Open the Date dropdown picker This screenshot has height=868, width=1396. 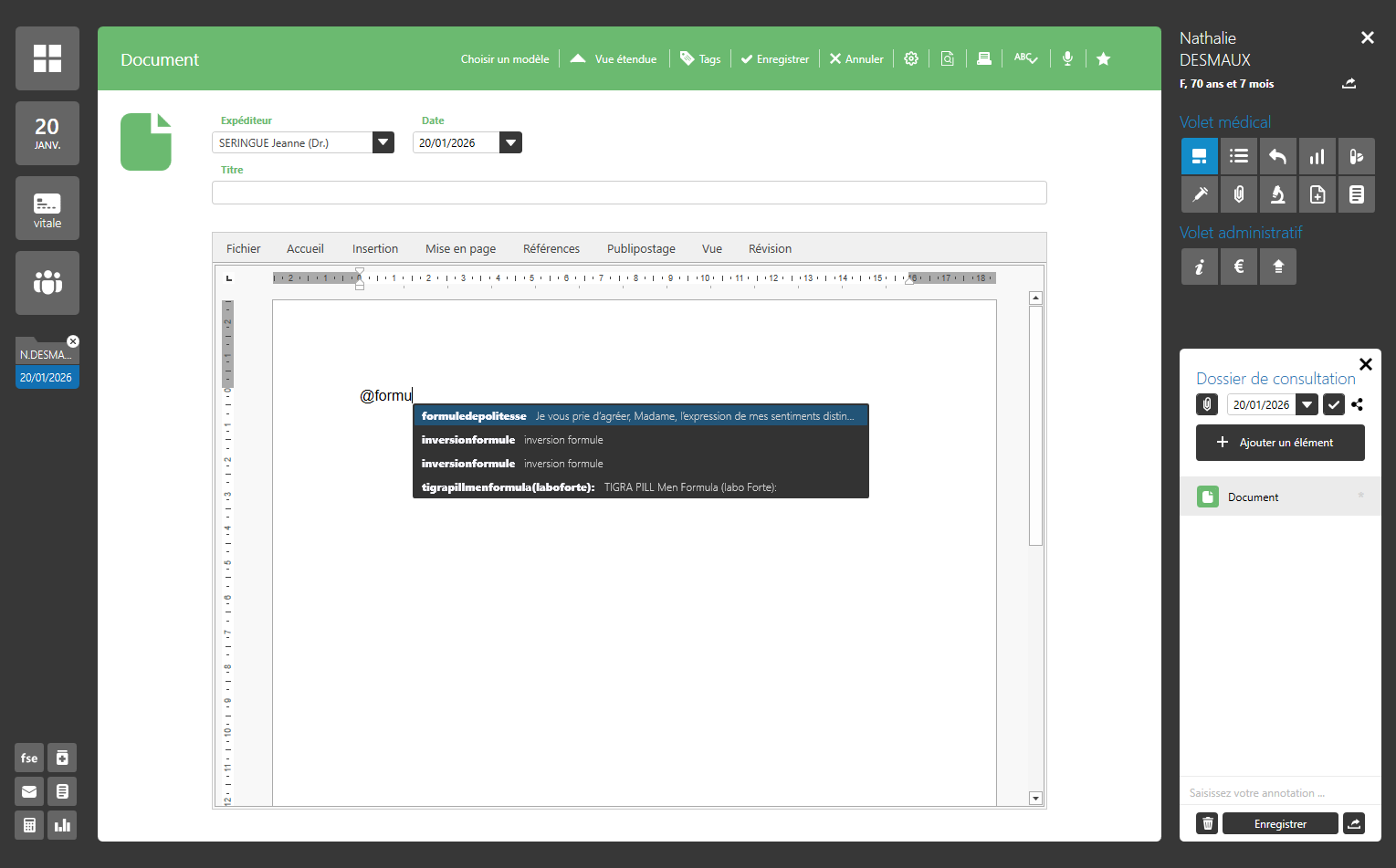pos(511,142)
